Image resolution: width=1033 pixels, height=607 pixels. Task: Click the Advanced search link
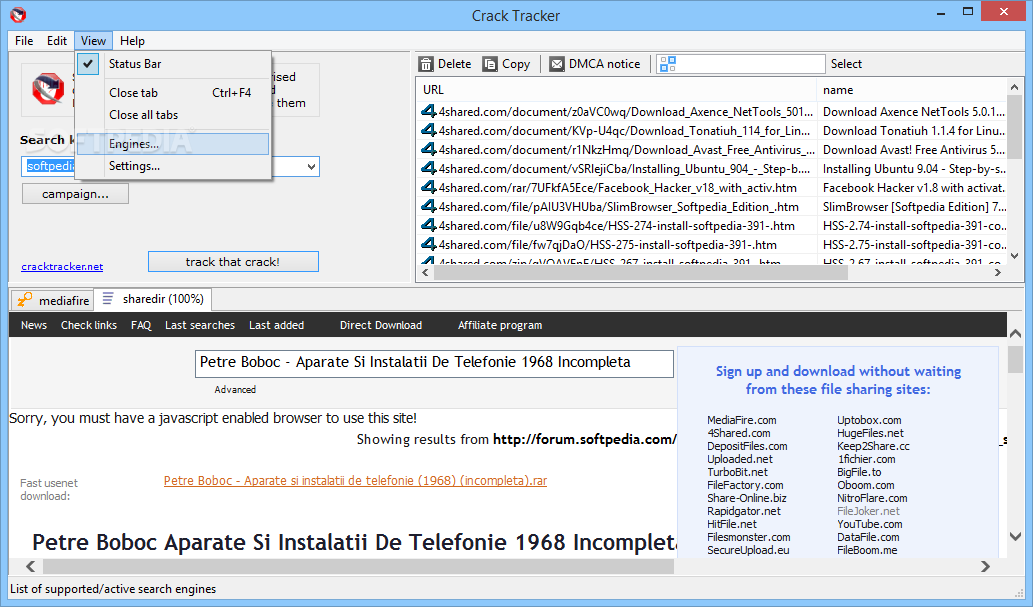(x=235, y=390)
